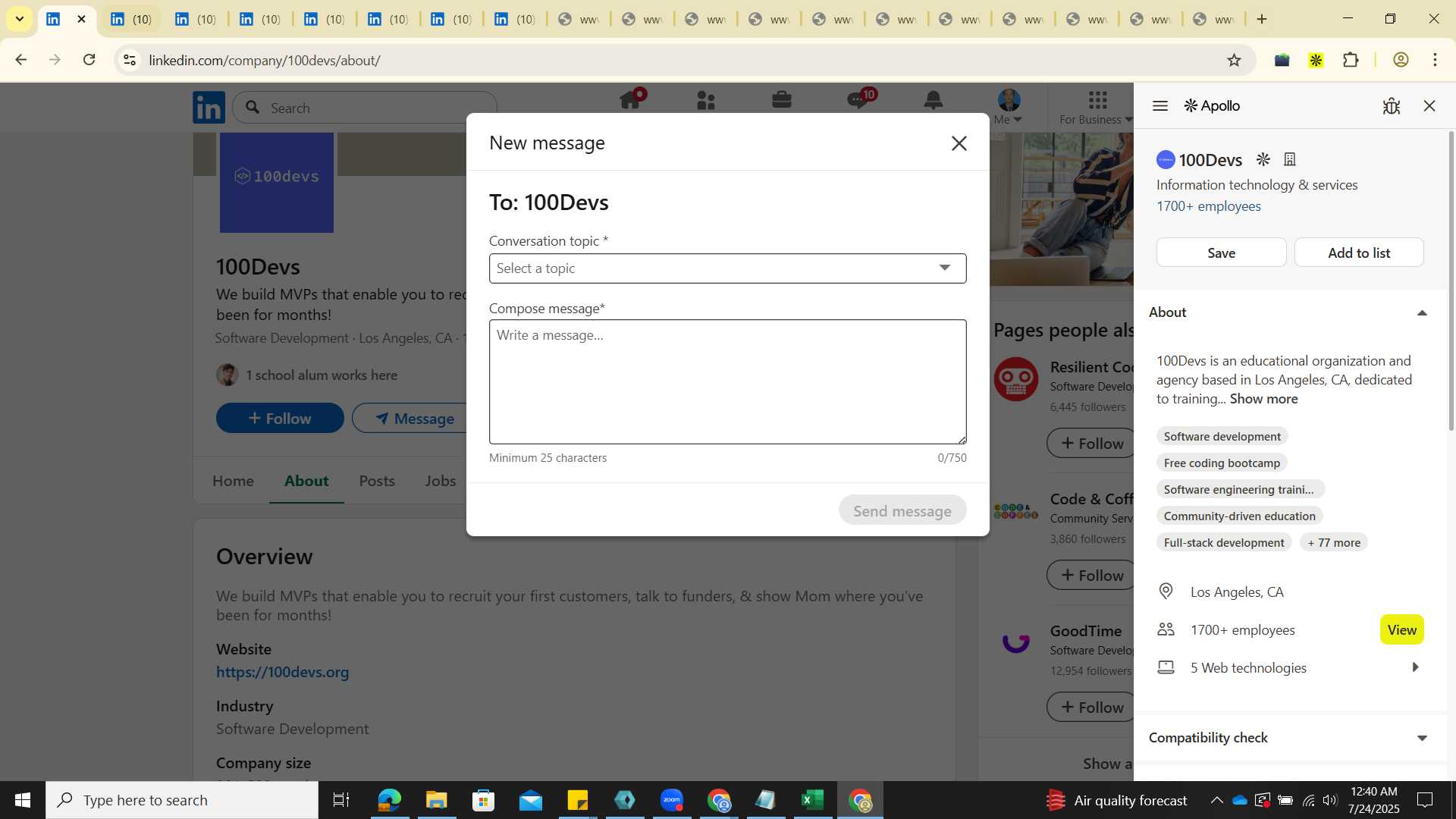Screen dimensions: 1456x819
Task: Switch to the Jobs tab
Action: point(440,481)
